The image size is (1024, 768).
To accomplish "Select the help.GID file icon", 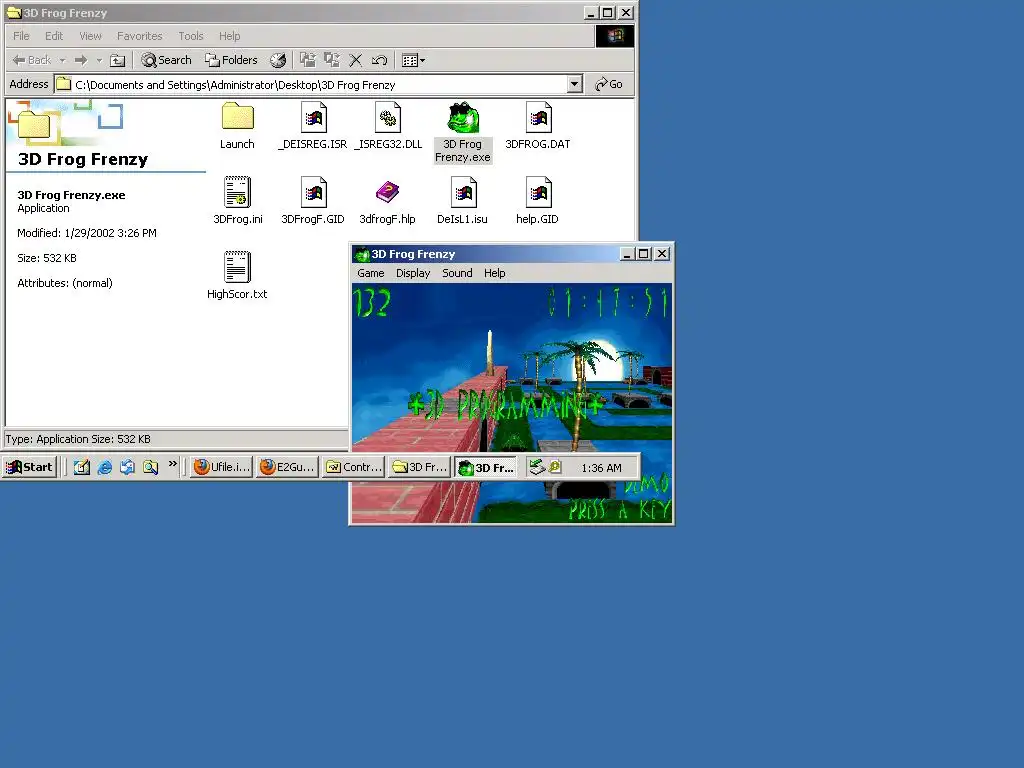I will click(x=538, y=193).
